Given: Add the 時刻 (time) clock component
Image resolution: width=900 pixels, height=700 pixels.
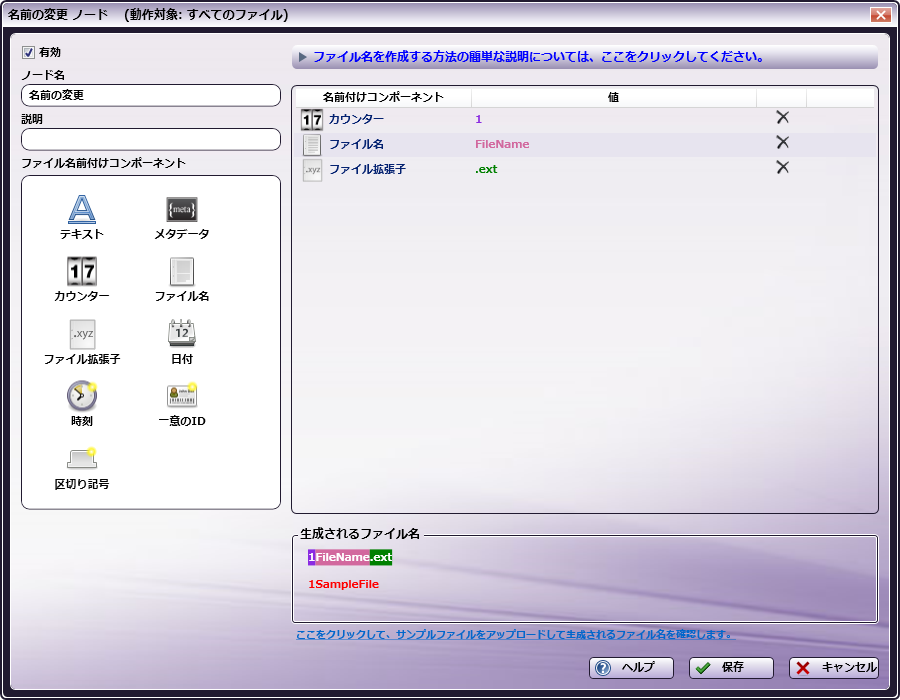Looking at the screenshot, I should [82, 395].
